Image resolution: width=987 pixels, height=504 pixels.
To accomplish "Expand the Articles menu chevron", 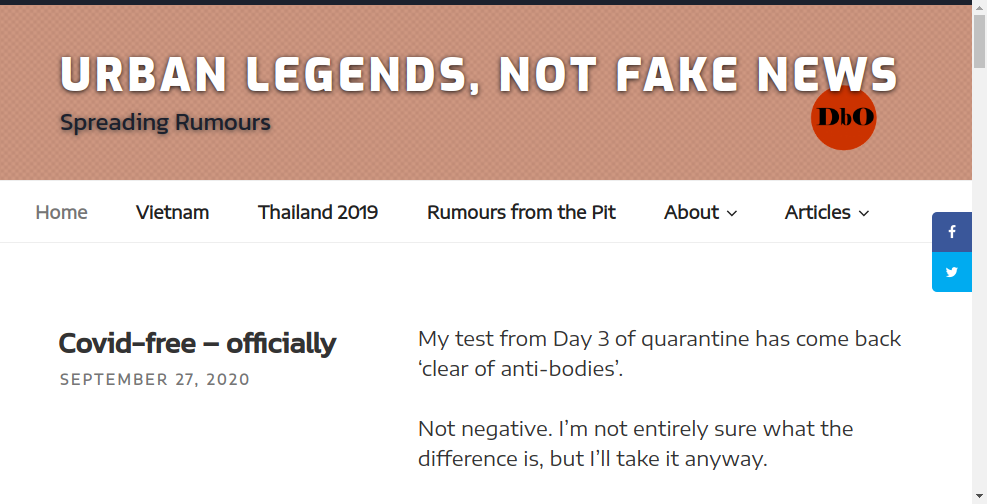I will pos(864,213).
